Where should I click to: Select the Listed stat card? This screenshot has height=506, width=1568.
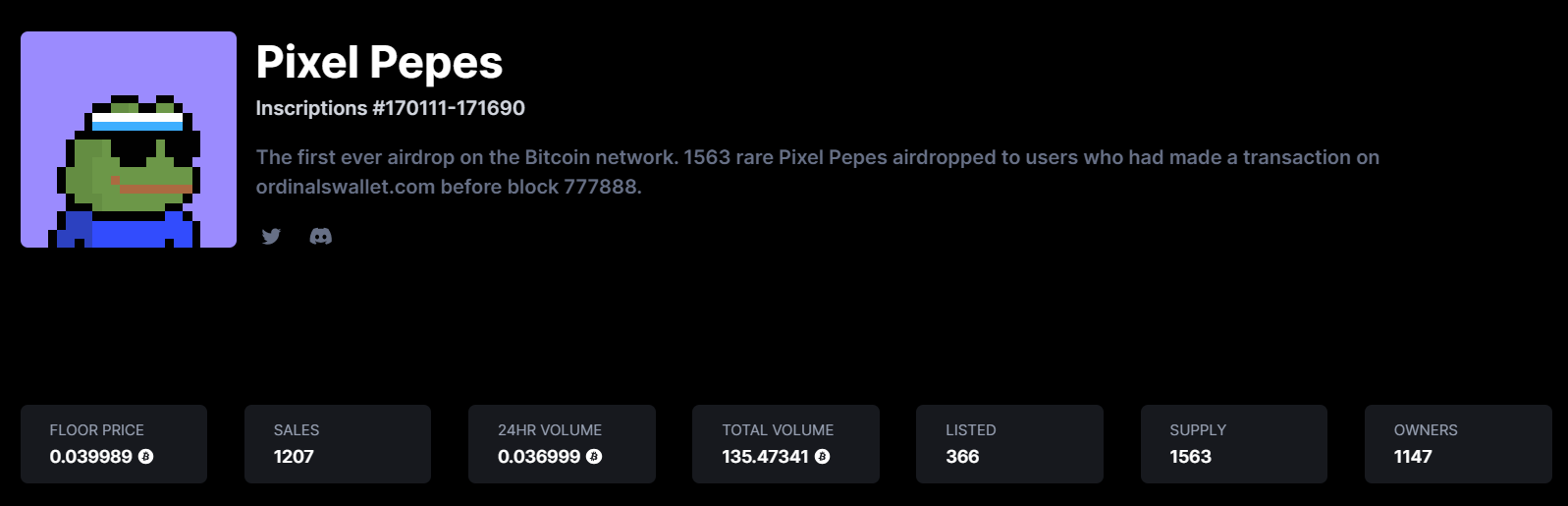(x=1009, y=444)
